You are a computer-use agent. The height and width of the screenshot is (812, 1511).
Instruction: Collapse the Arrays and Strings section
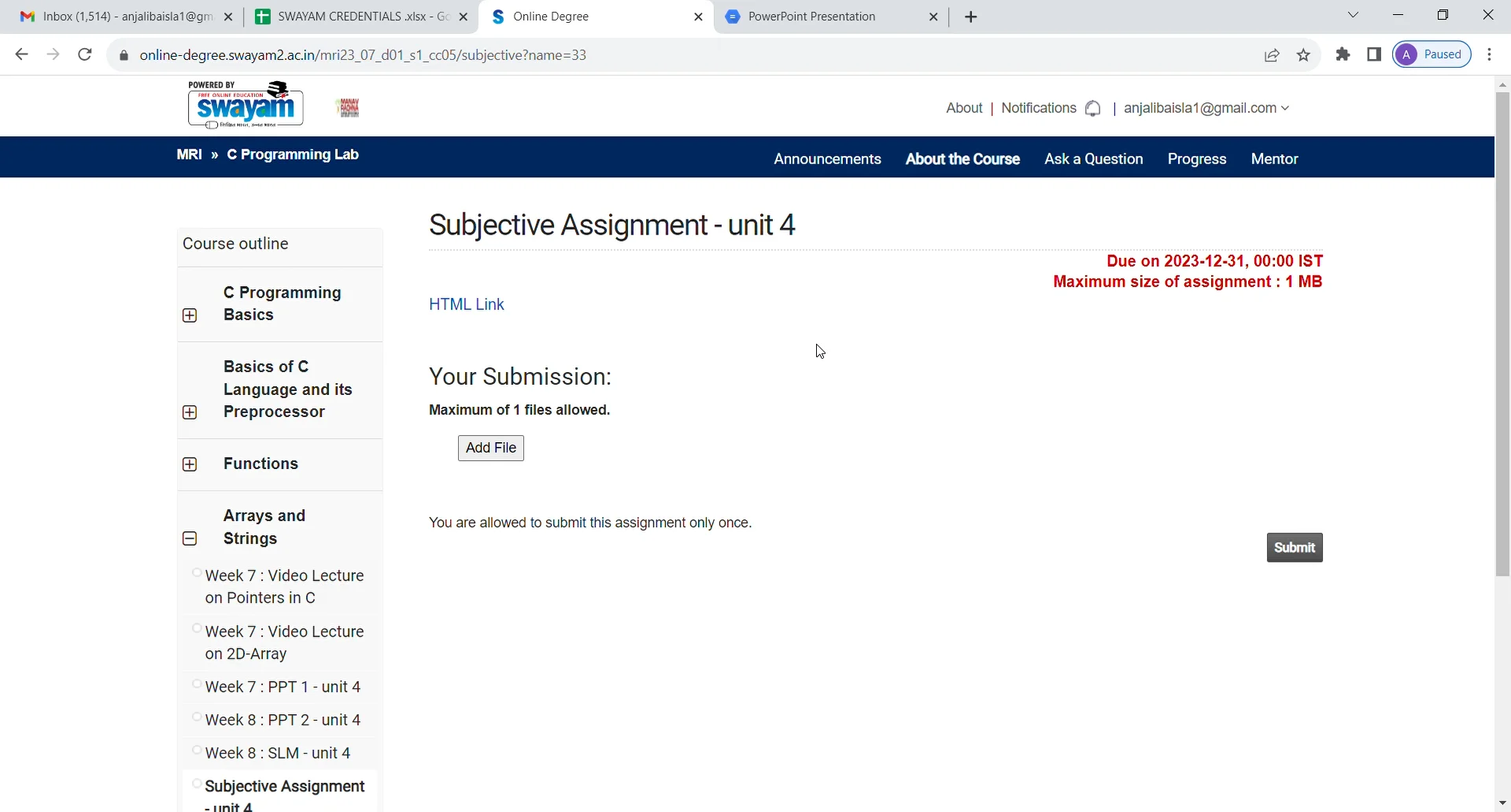(x=190, y=538)
